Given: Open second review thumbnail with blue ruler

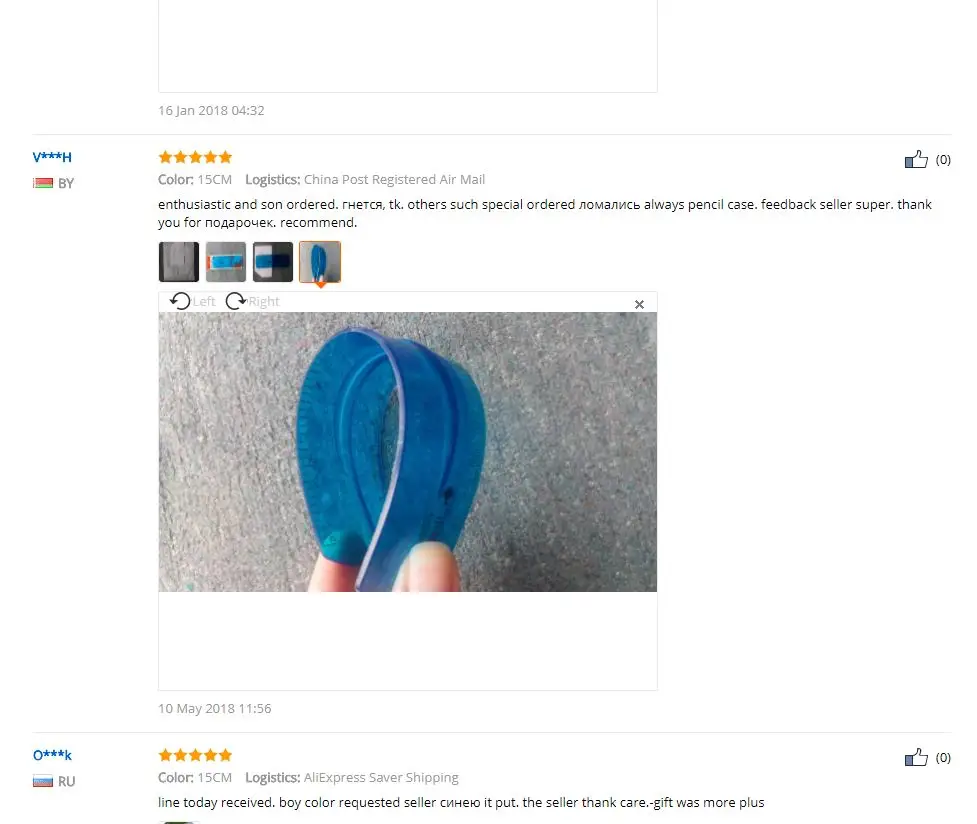Looking at the screenshot, I should coord(226,262).
